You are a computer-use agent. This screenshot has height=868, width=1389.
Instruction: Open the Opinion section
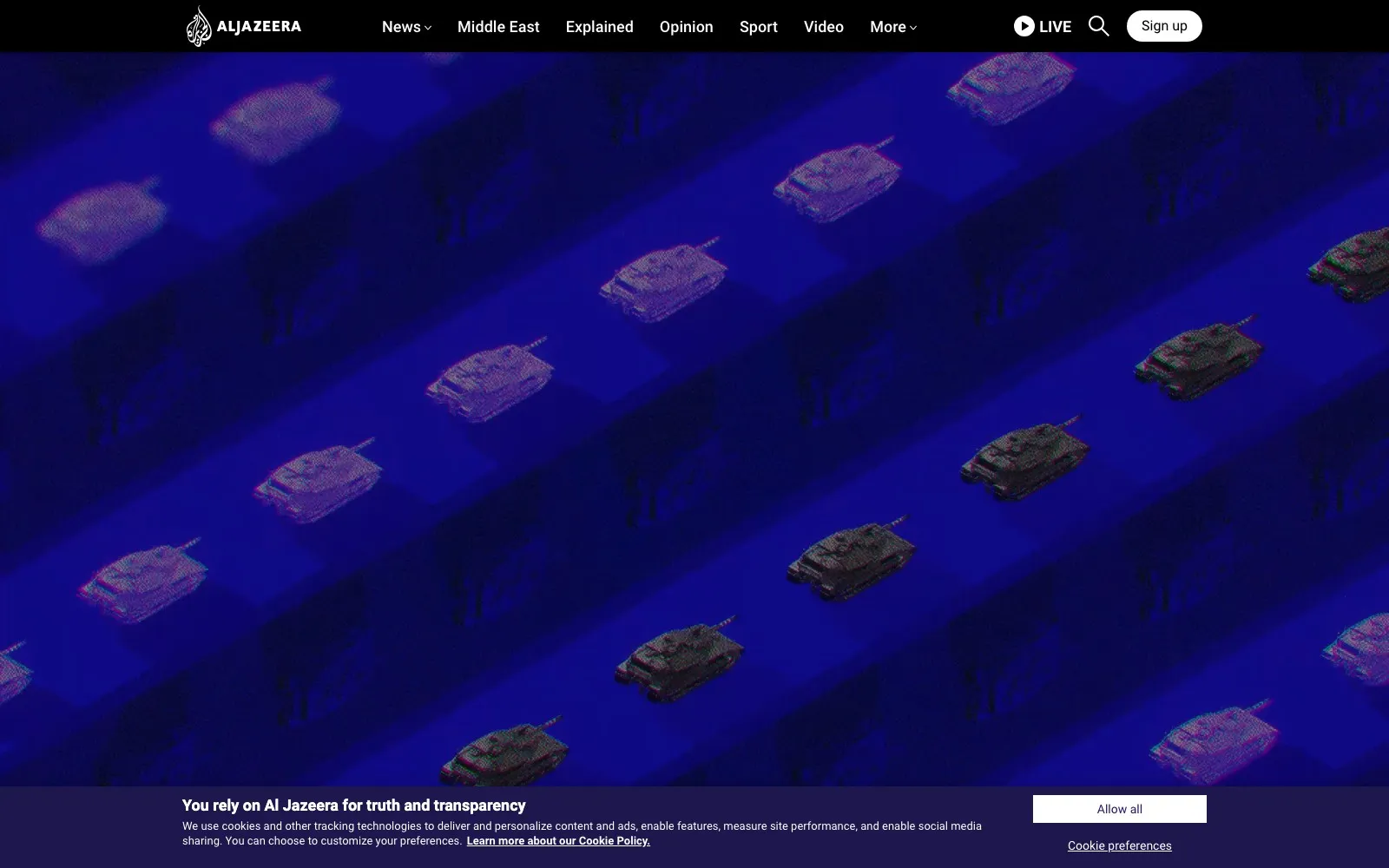pos(686,27)
